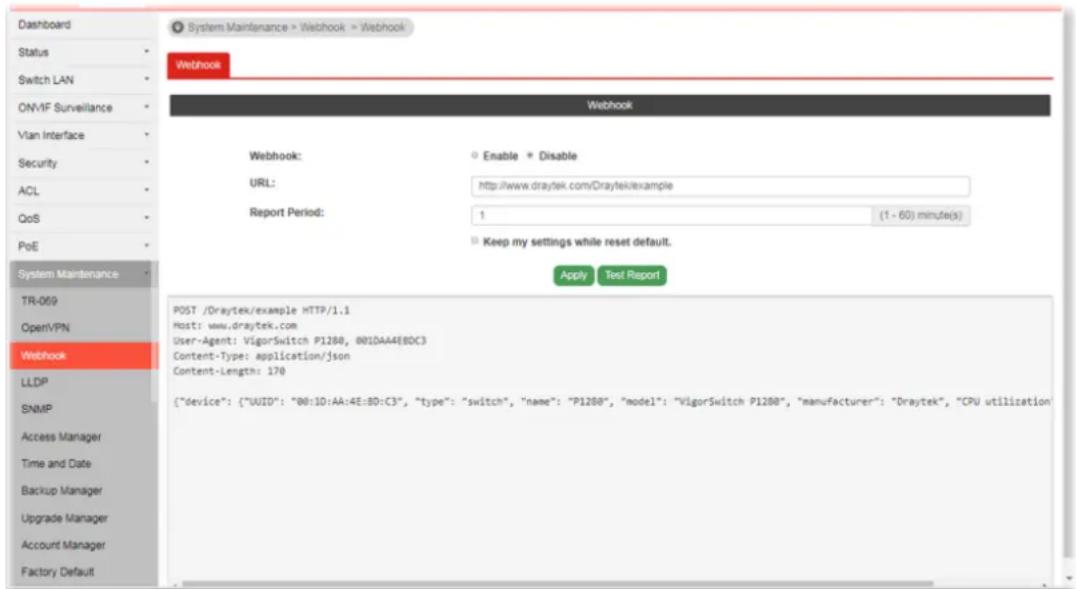The width and height of the screenshot is (1076, 589).
Task: Click the sidebar vertical scrollbar
Action: click(x=154, y=331)
